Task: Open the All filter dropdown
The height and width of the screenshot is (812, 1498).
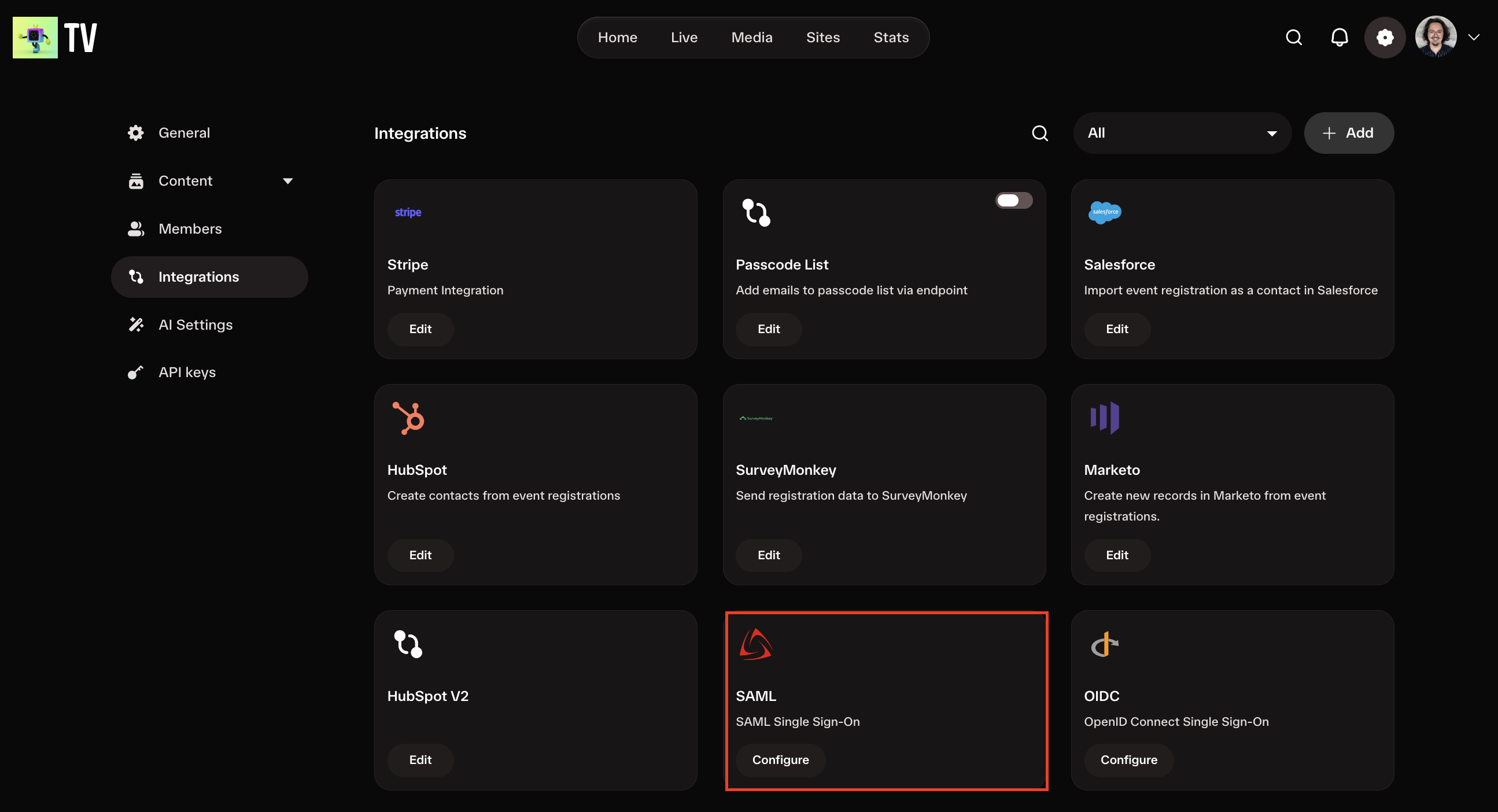Action: (x=1182, y=133)
